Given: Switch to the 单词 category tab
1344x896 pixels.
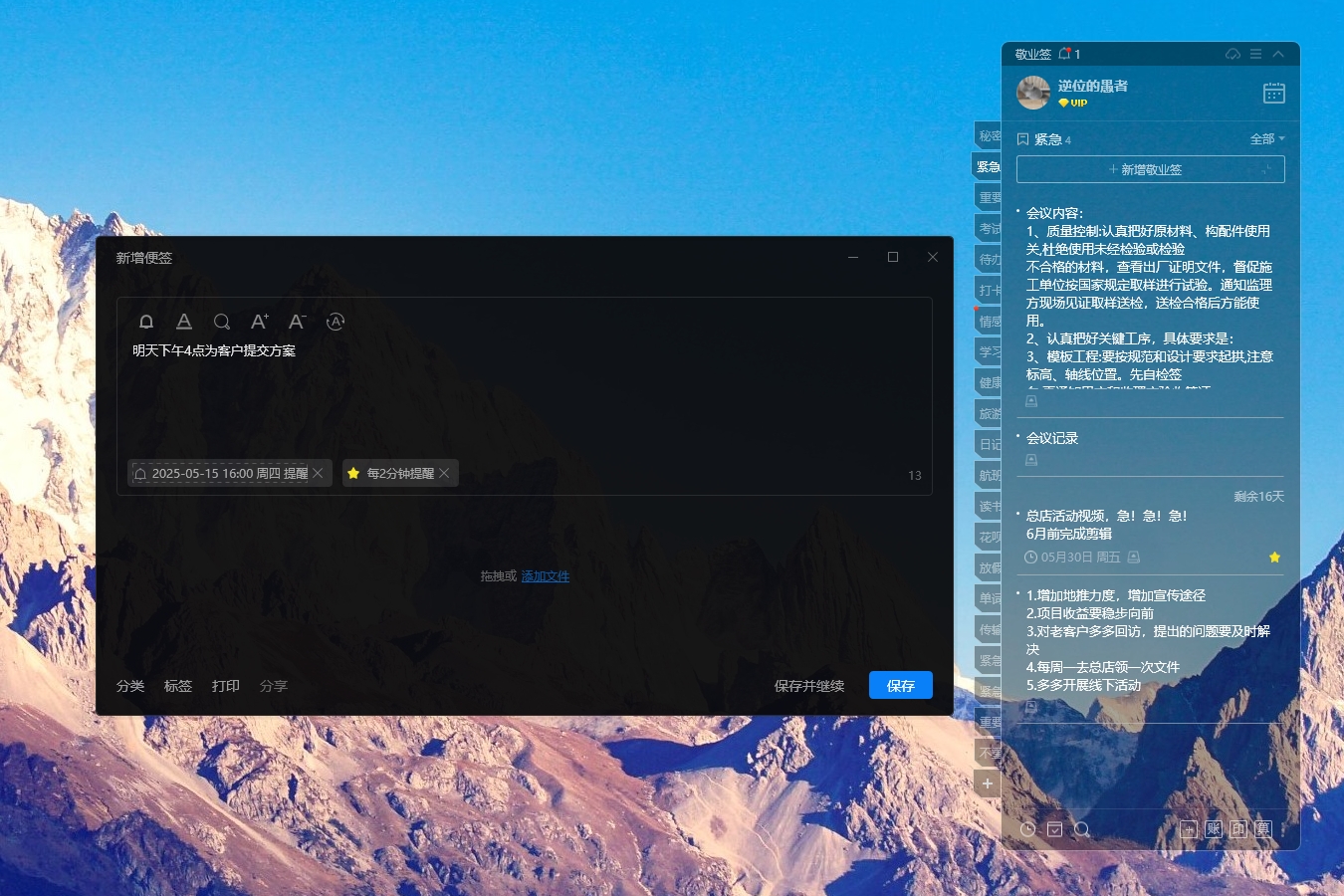Looking at the screenshot, I should (x=988, y=598).
